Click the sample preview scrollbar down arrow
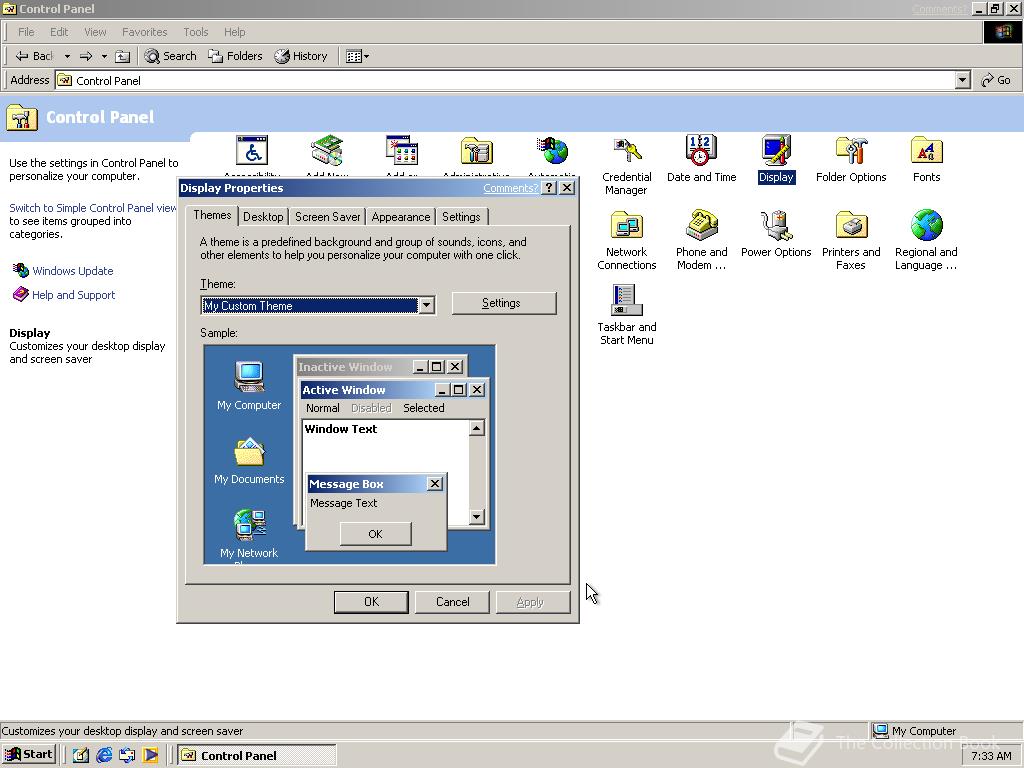The image size is (1024, 768). [x=477, y=517]
